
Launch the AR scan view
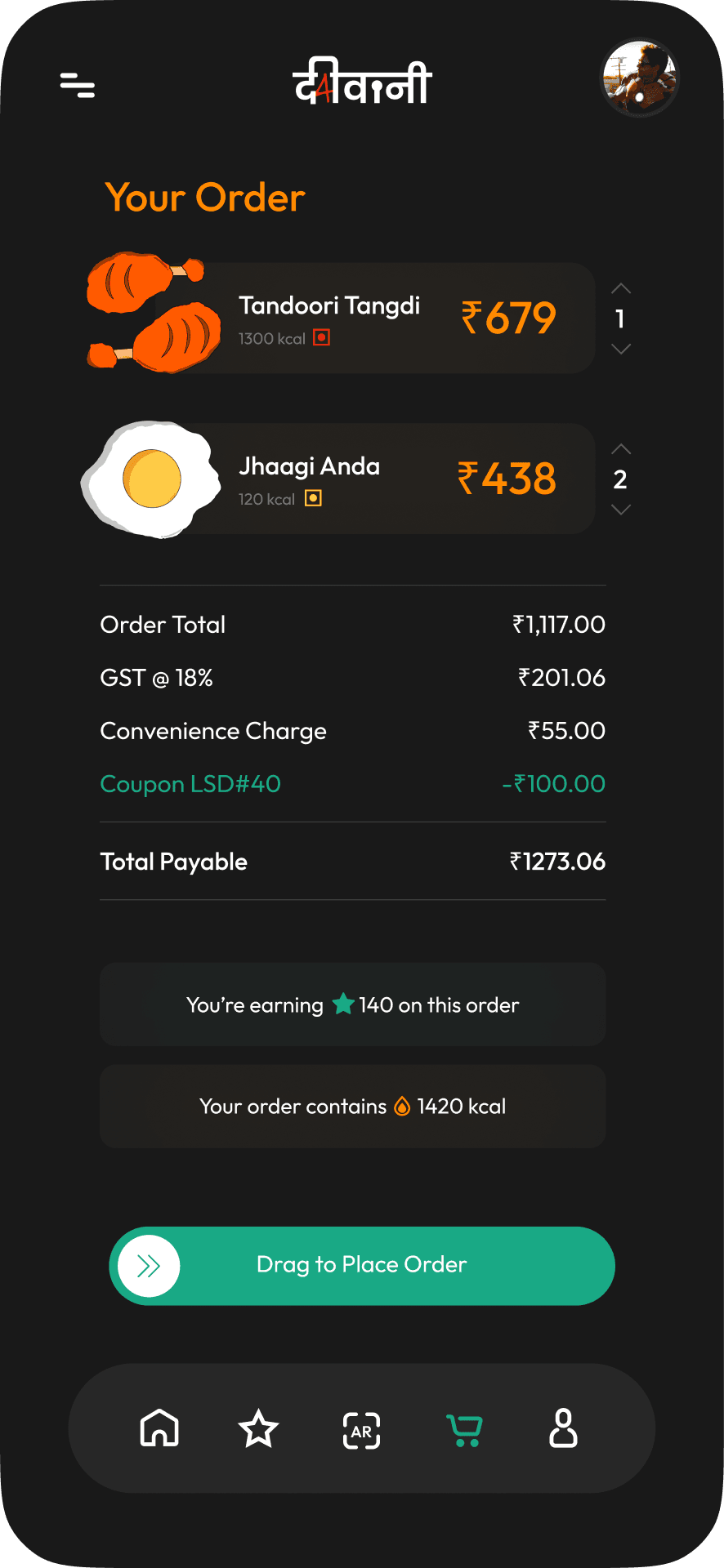[x=361, y=1430]
